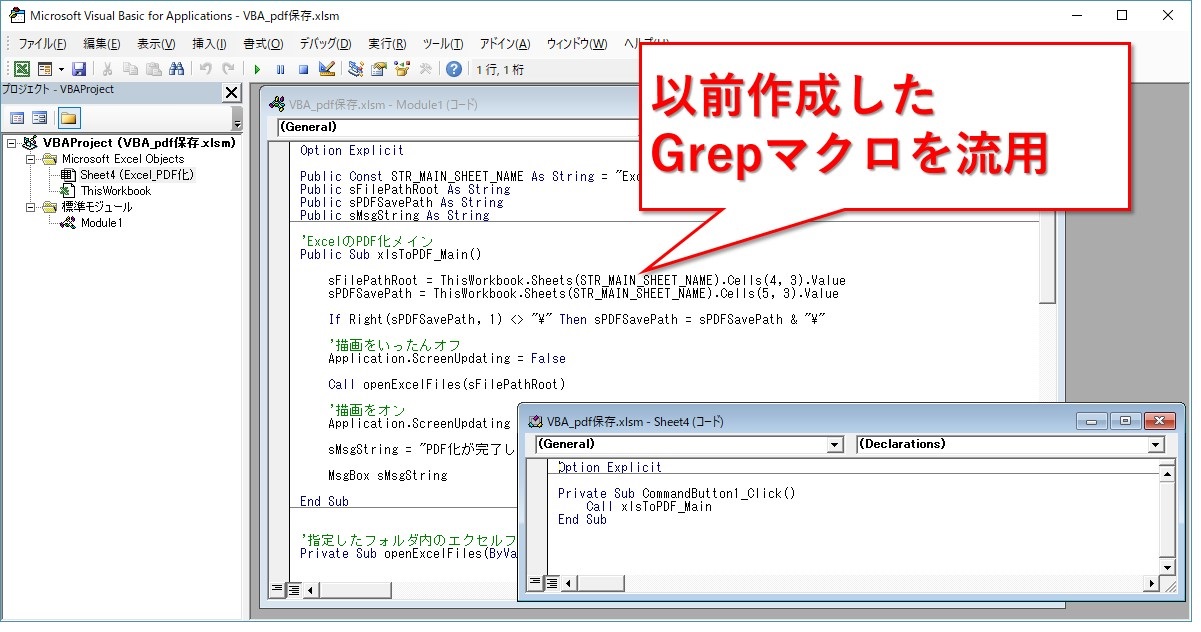Switch Sheet4 code window to Procedure View
Viewport: 1201px width, 632px height.
click(535, 582)
